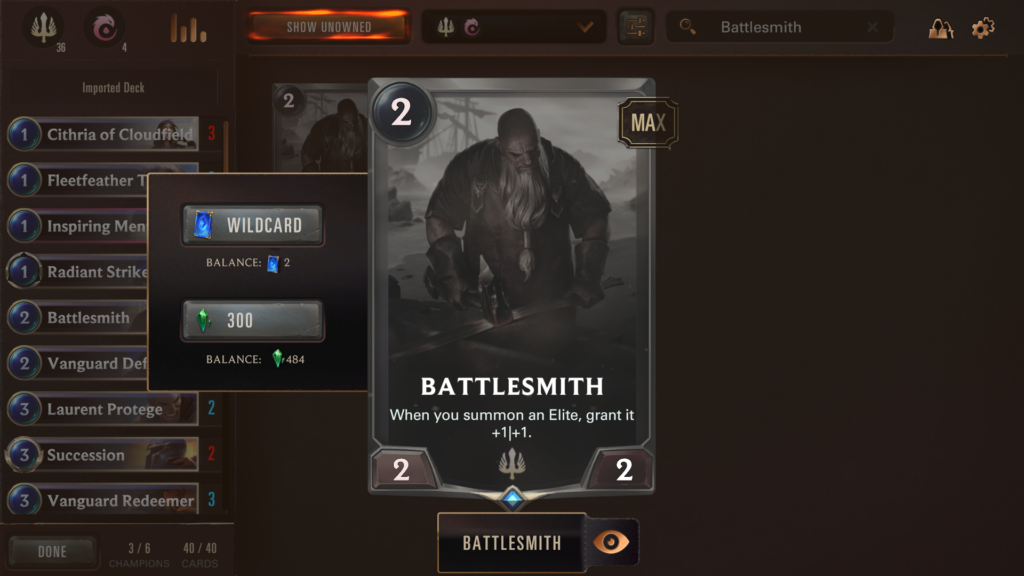Open the advanced filters icon
Screen dimensions: 1024x576
coord(635,27)
